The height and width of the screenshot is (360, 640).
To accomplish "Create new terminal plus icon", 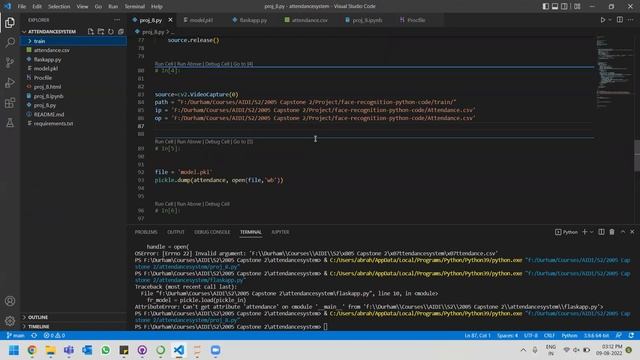I will point(584,232).
